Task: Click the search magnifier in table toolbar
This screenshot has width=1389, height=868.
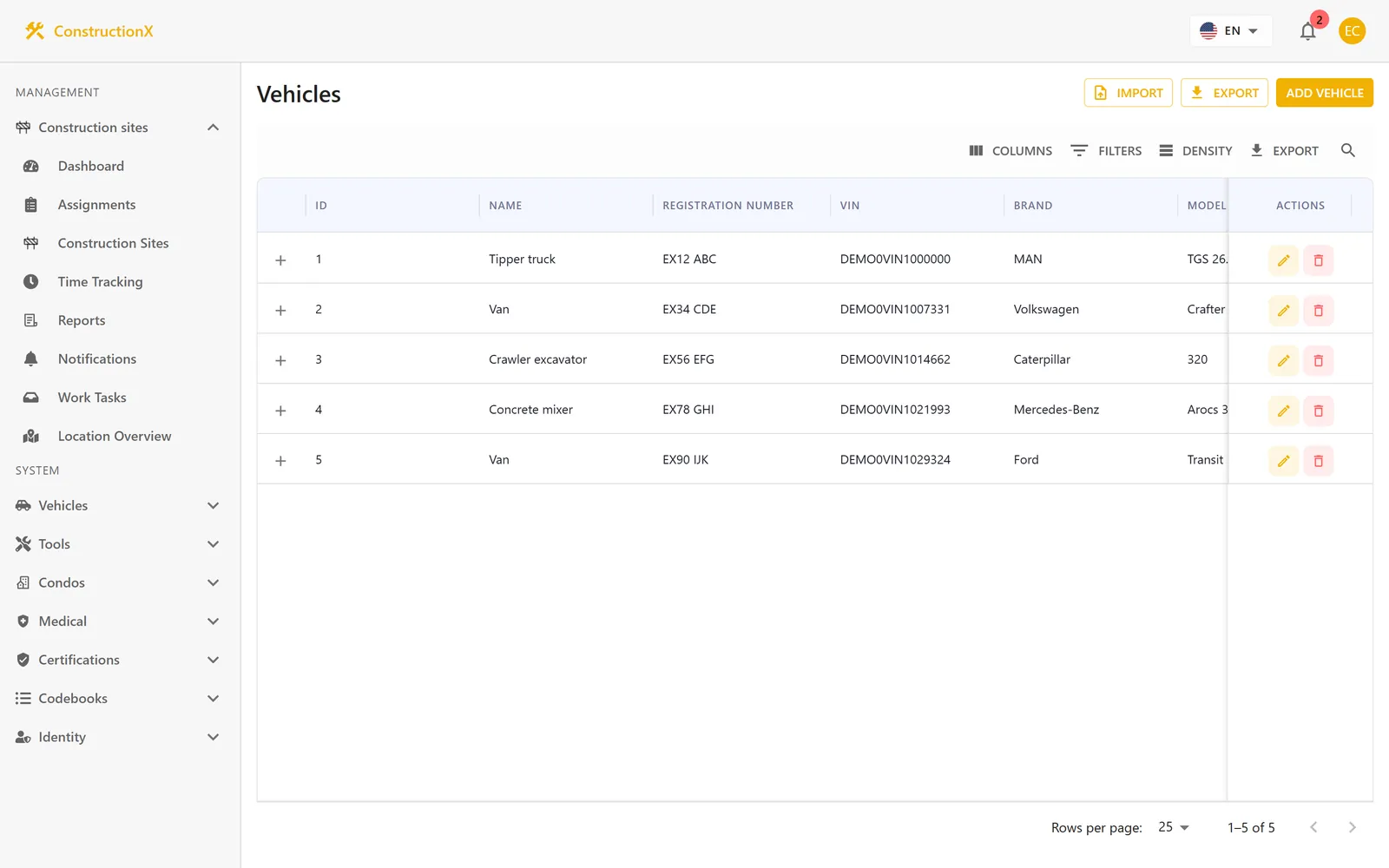Action: pos(1347,150)
